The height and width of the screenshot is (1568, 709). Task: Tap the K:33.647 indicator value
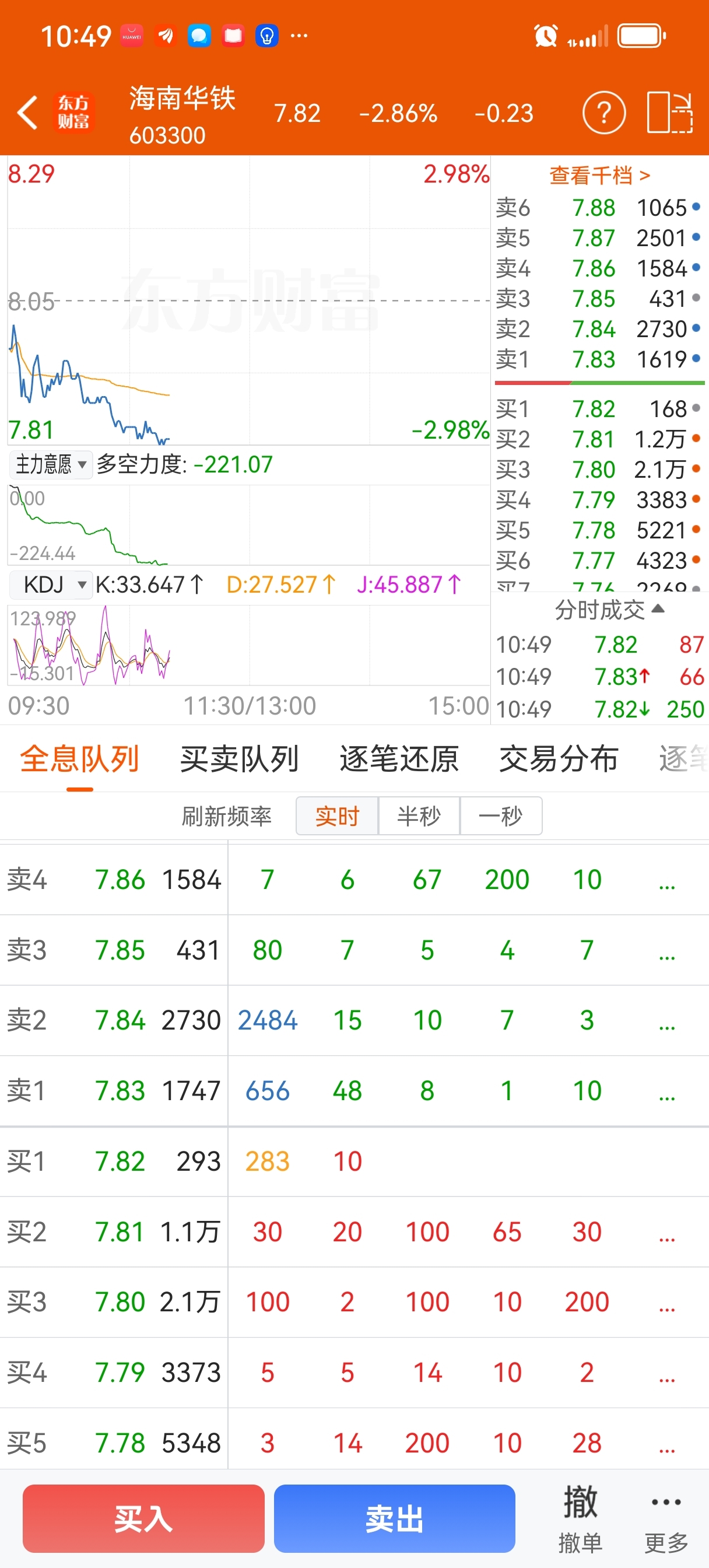149,585
